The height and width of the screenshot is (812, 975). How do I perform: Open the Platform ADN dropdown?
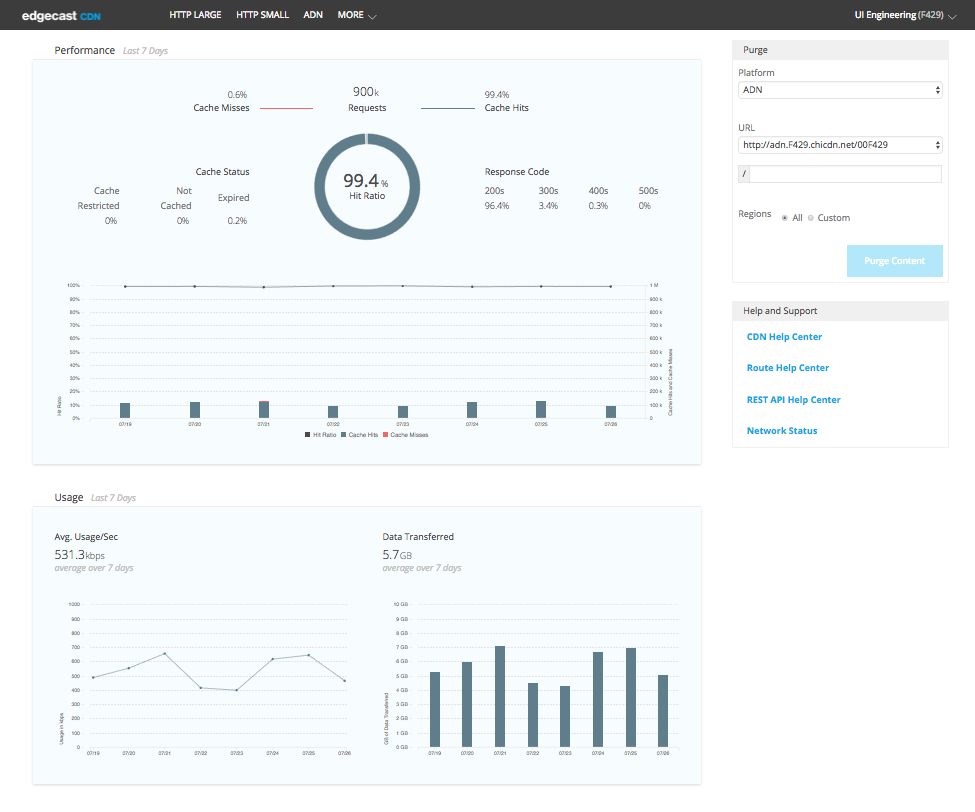tap(839, 90)
